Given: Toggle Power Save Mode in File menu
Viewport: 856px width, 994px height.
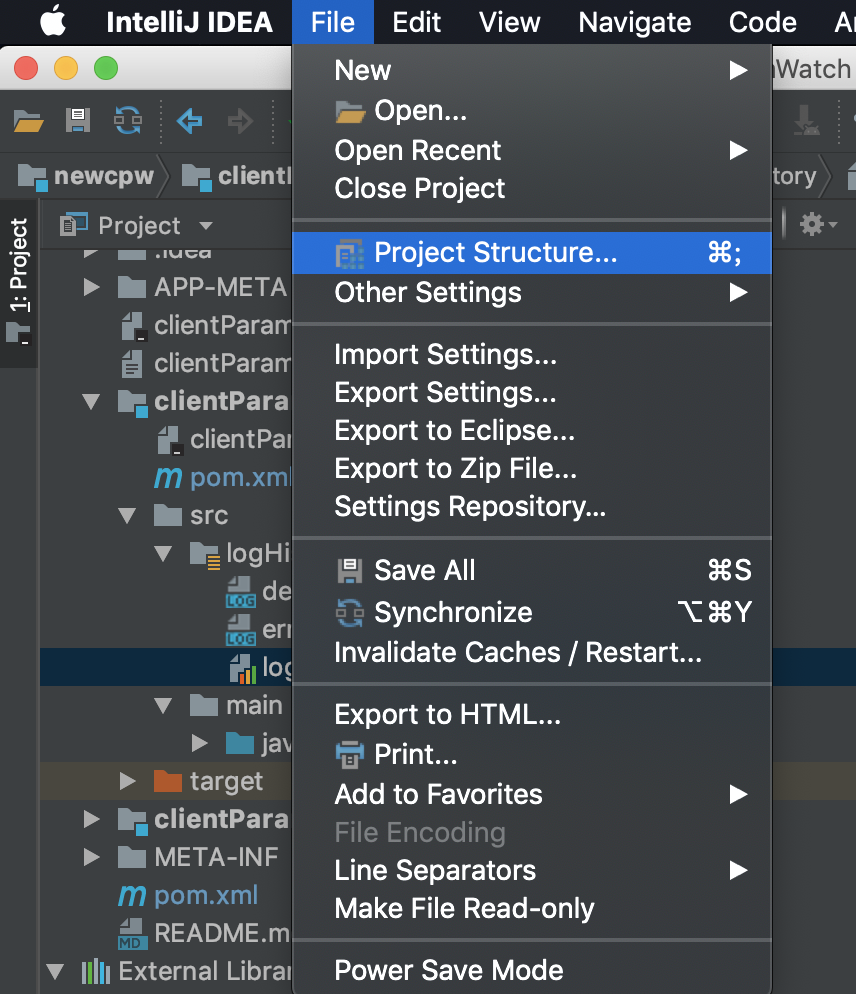Looking at the screenshot, I should coord(449,970).
